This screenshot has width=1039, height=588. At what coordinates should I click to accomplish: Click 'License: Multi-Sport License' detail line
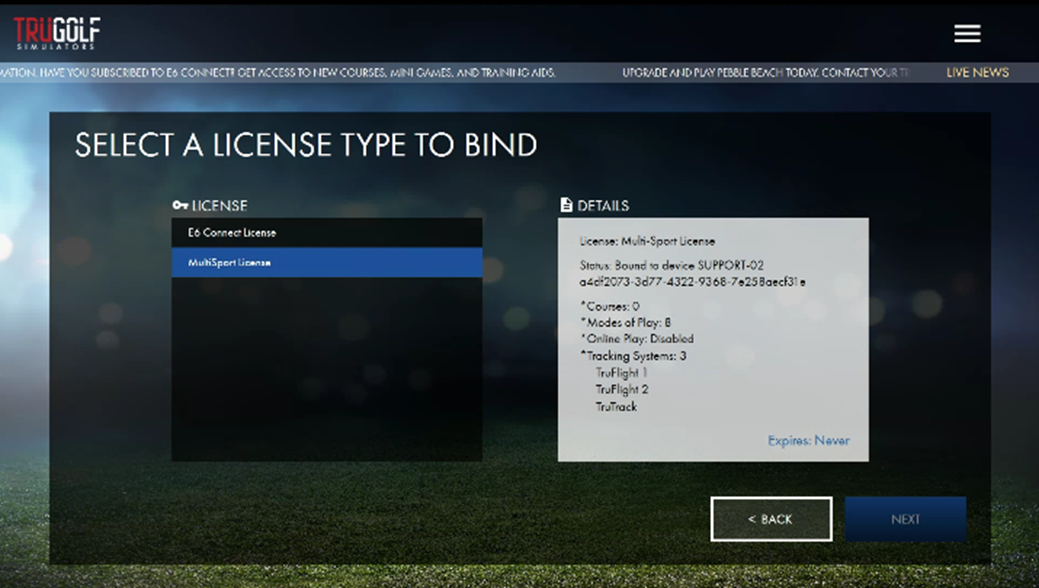pos(647,241)
